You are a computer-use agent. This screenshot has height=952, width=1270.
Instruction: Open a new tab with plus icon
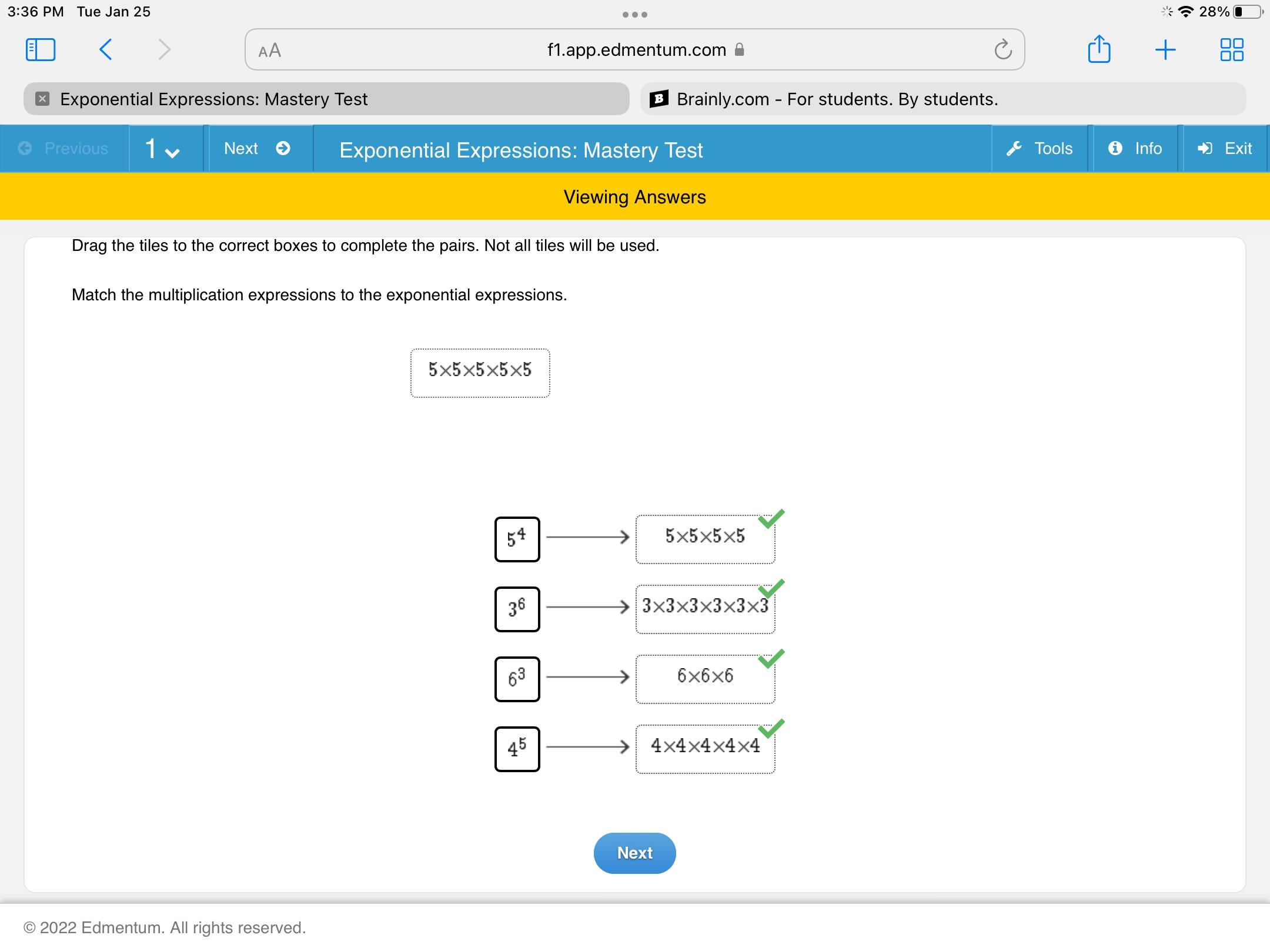tap(1165, 49)
